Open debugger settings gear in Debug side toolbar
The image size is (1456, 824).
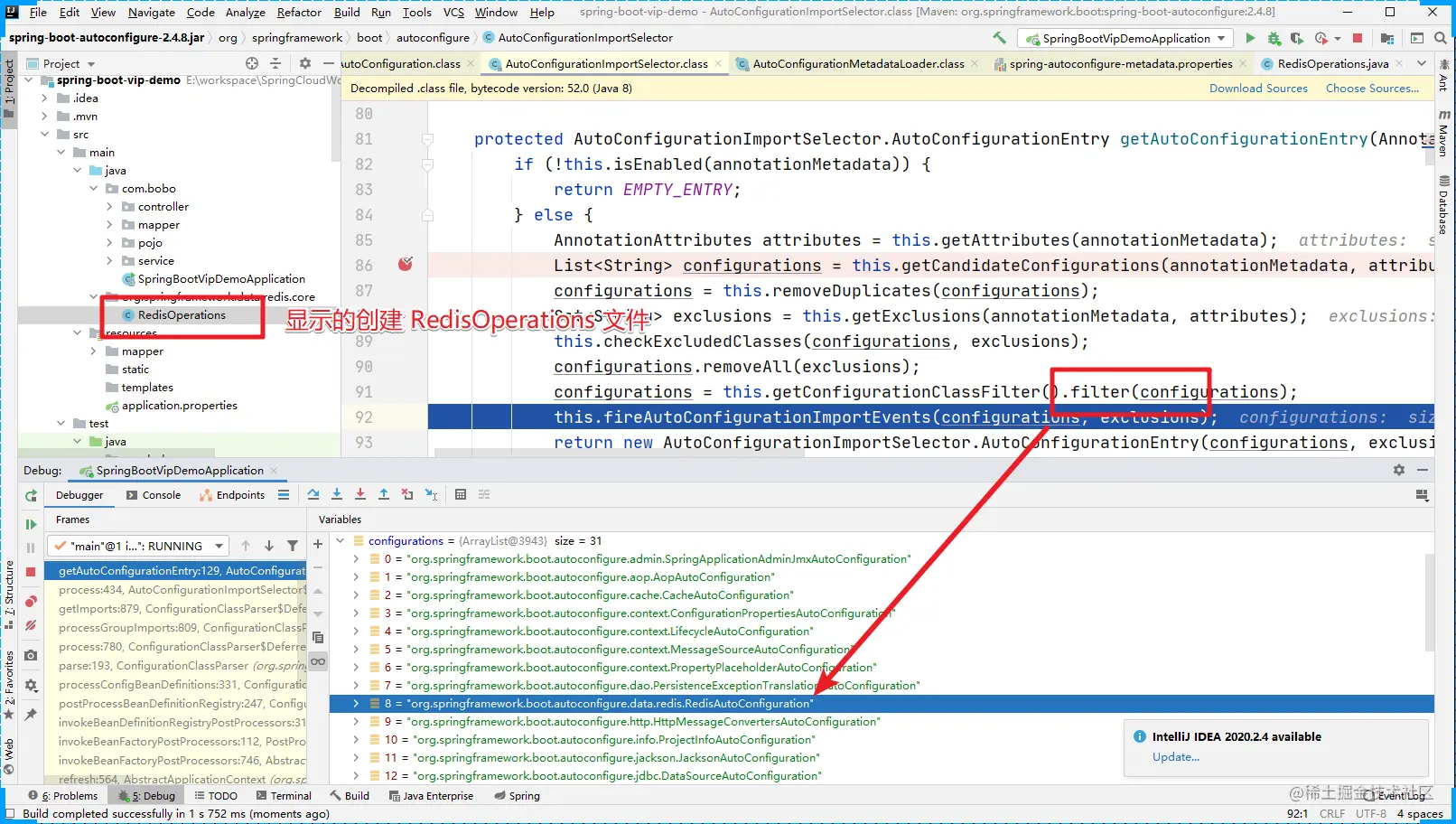(31, 685)
